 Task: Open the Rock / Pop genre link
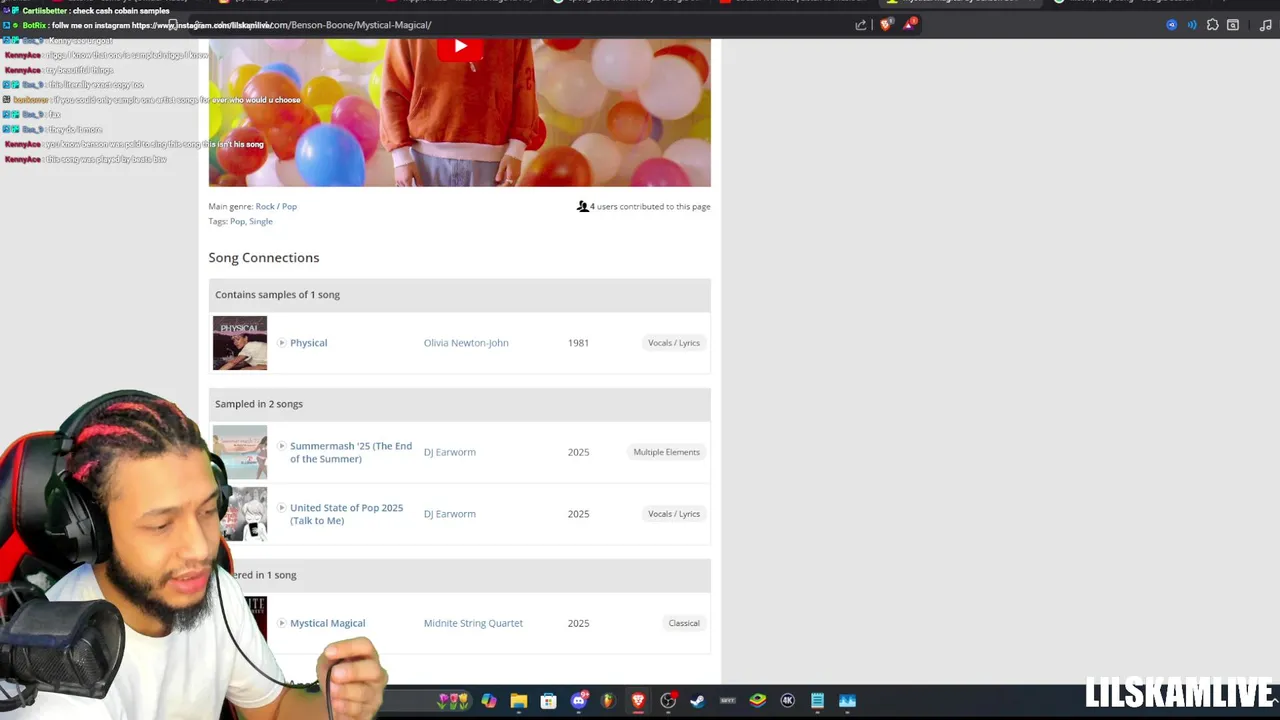[x=276, y=206]
